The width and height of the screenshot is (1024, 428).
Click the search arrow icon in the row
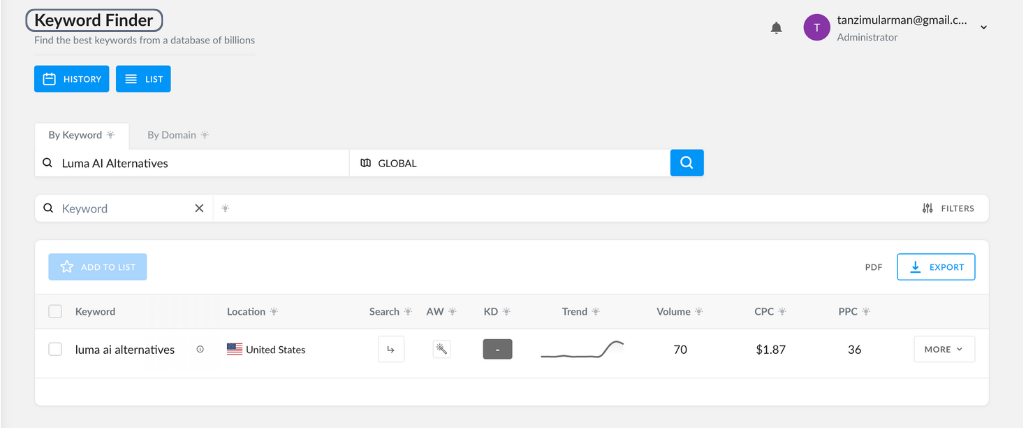point(391,350)
